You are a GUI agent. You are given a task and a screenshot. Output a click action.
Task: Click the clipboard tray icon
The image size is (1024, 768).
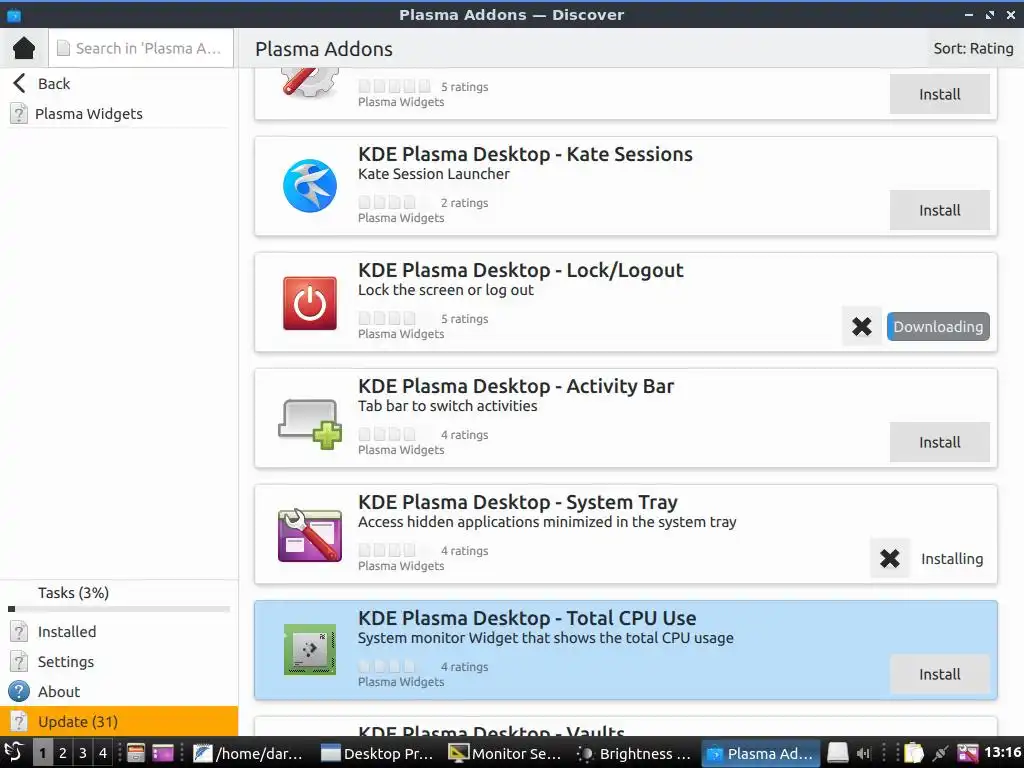pos(914,753)
